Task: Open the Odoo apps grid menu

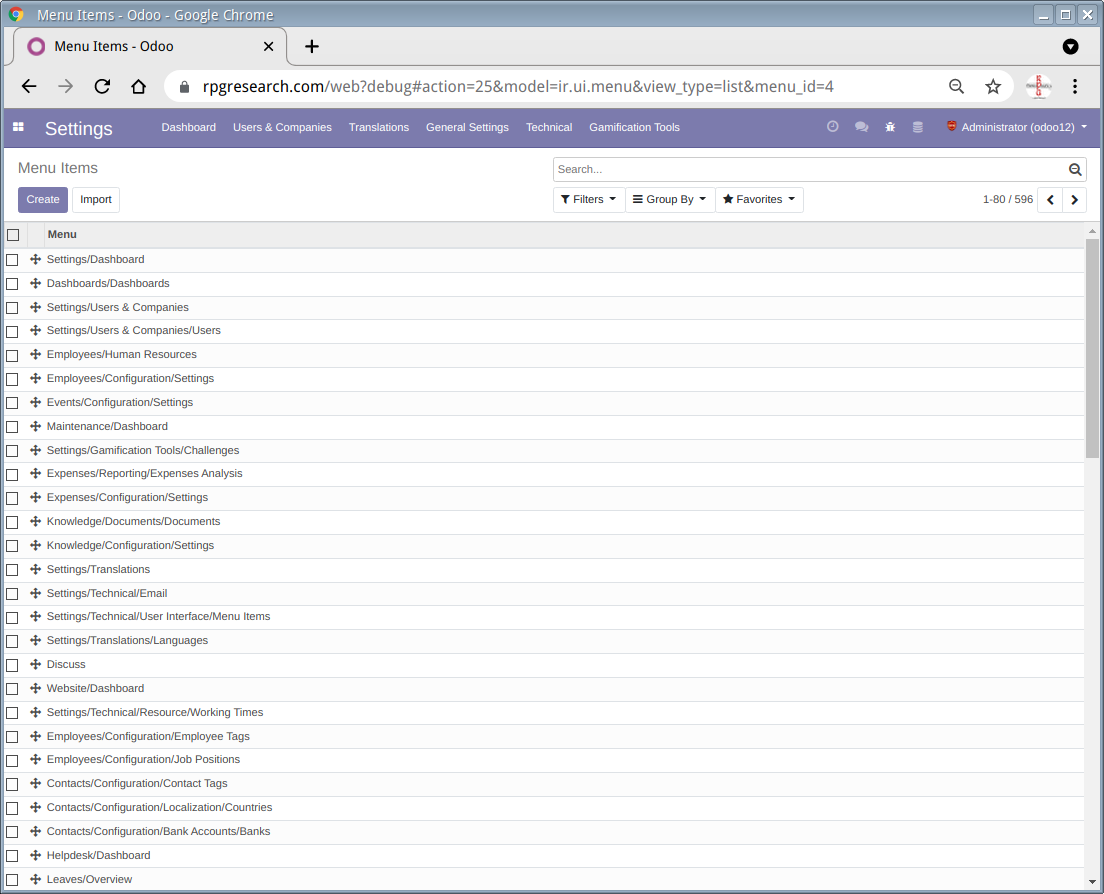Action: pos(18,127)
